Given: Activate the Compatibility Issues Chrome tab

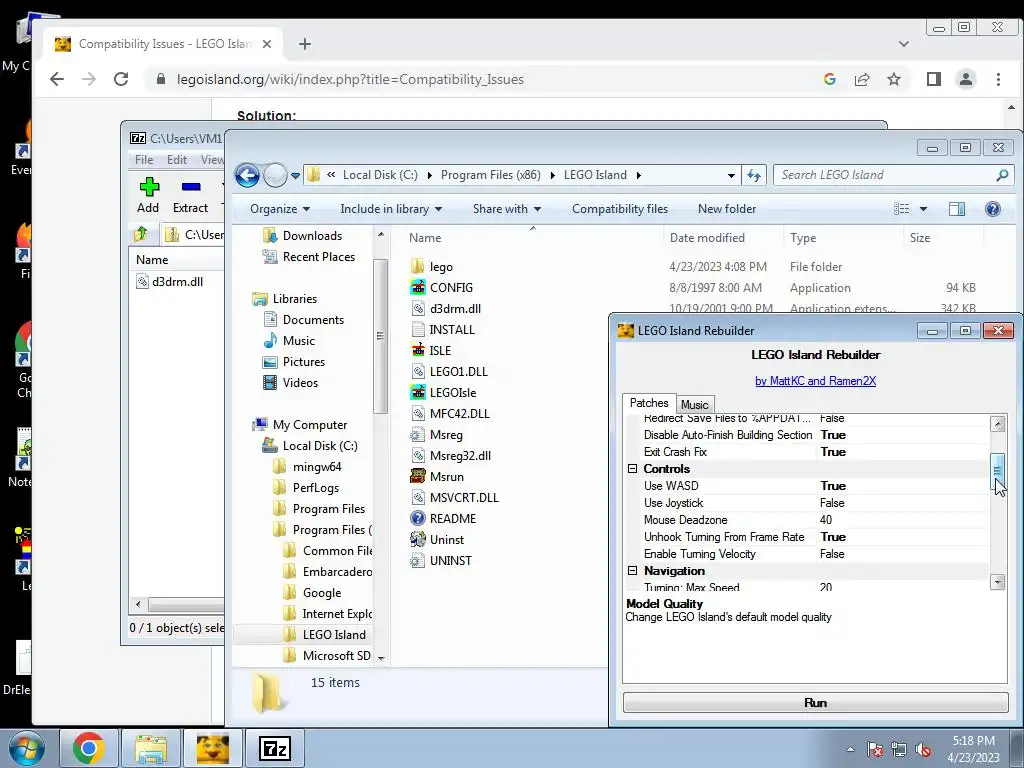Looking at the screenshot, I should coord(164,44).
